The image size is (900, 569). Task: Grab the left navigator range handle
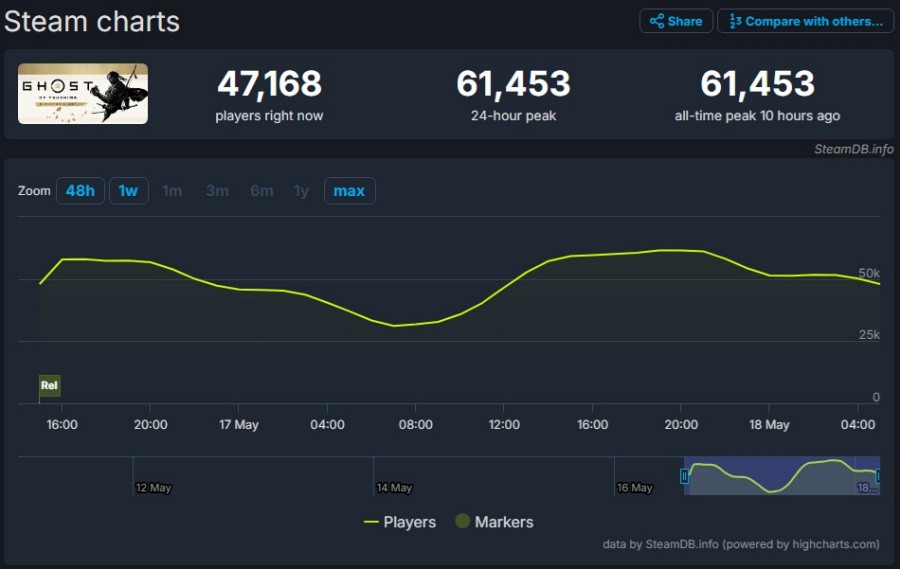[x=684, y=476]
